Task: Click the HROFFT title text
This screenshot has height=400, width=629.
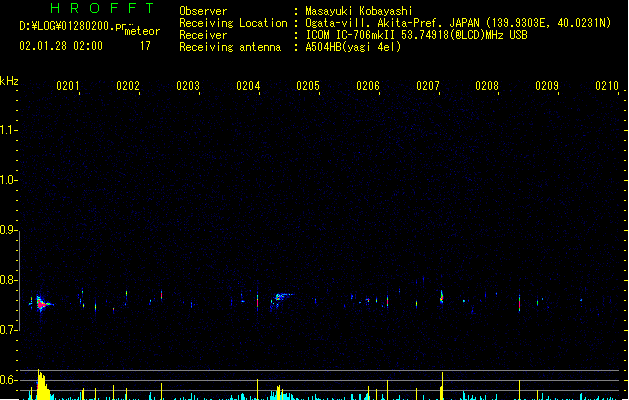Action: coord(103,8)
